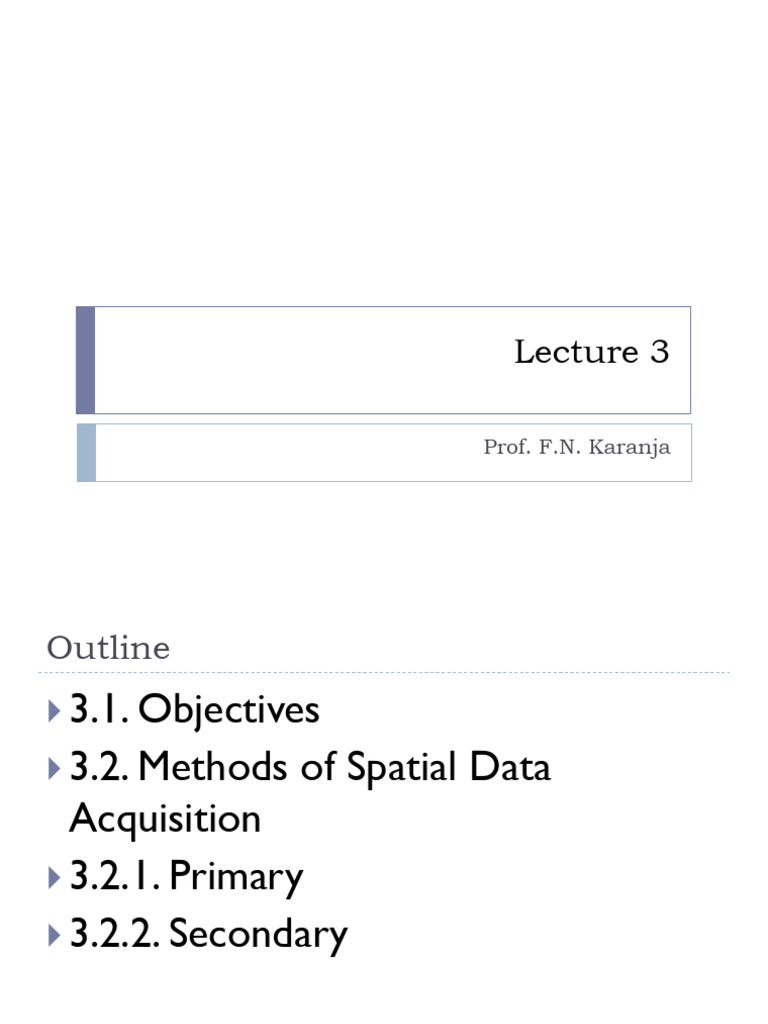Click the dark blue accent block beside Lecture 3
Viewport: 768px width, 1024px height.
click(x=86, y=360)
